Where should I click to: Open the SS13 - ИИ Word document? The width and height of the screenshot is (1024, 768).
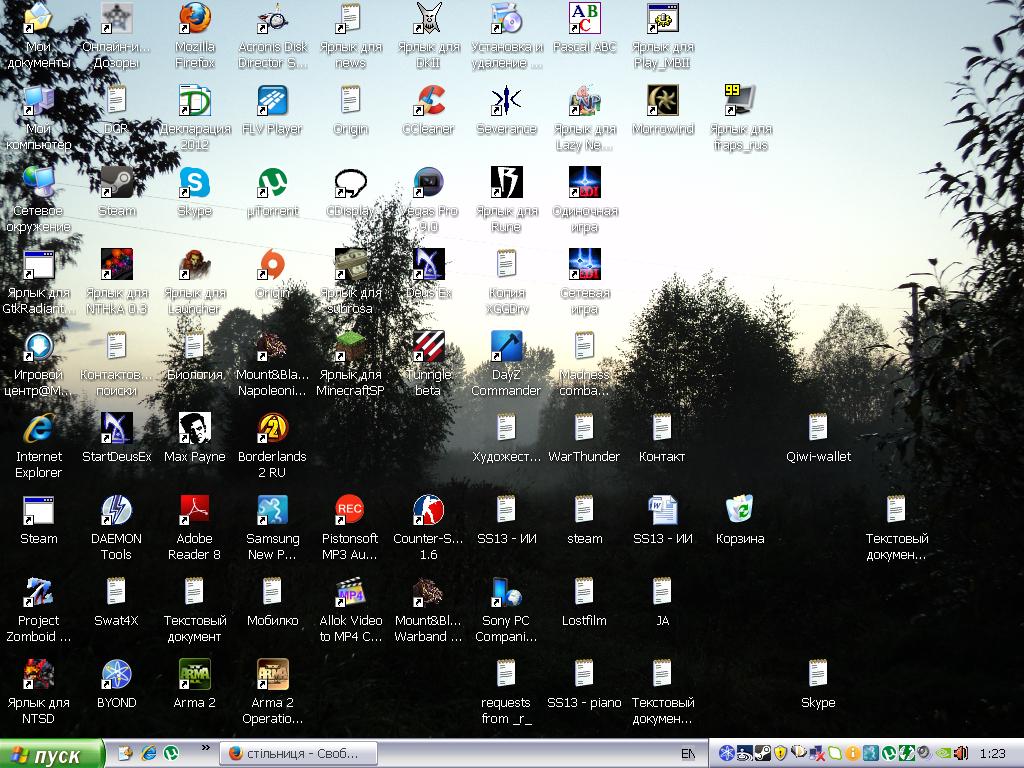coord(663,520)
